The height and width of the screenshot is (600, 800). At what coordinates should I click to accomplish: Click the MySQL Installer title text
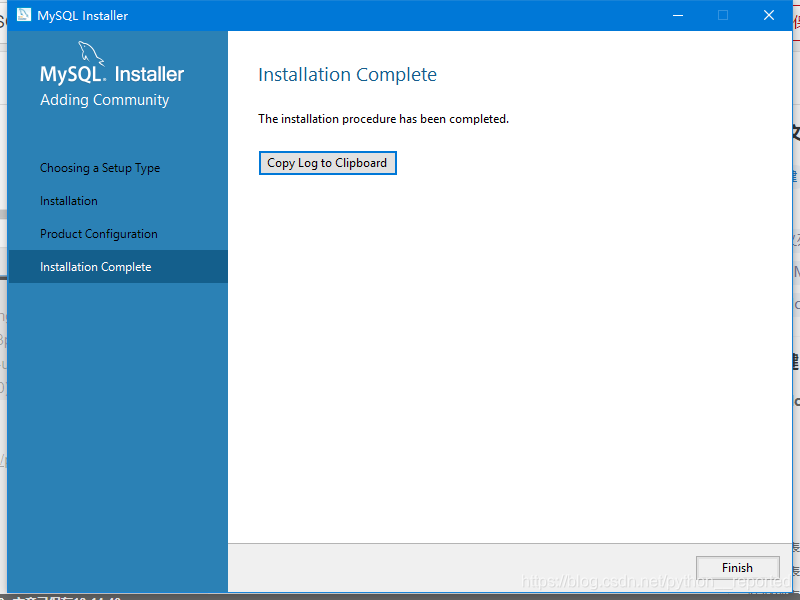coord(83,15)
